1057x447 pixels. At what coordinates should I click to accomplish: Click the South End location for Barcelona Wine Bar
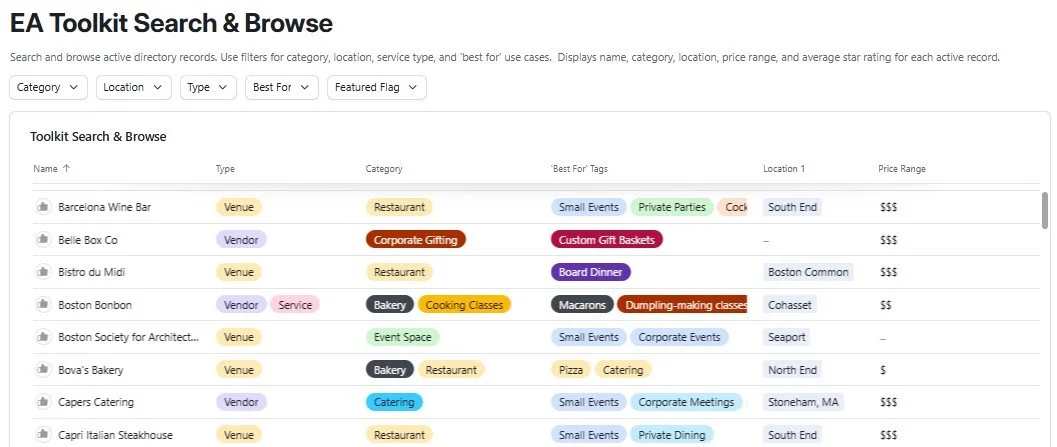click(x=792, y=207)
